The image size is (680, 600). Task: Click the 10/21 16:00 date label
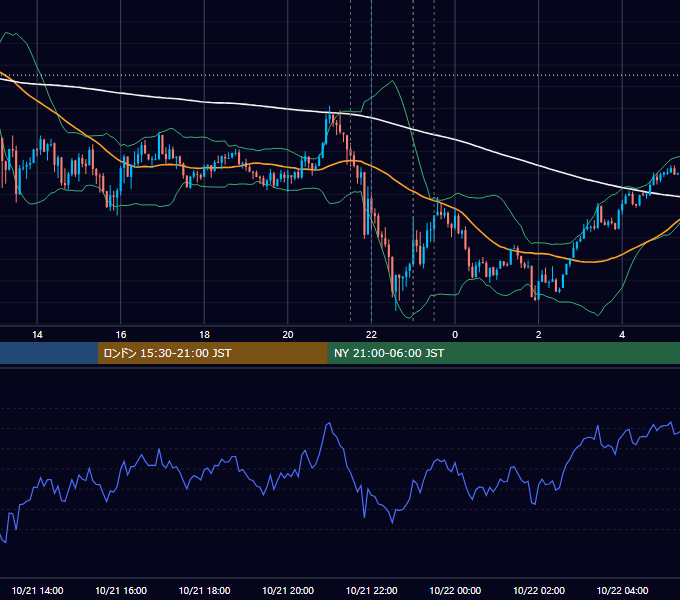[121, 590]
